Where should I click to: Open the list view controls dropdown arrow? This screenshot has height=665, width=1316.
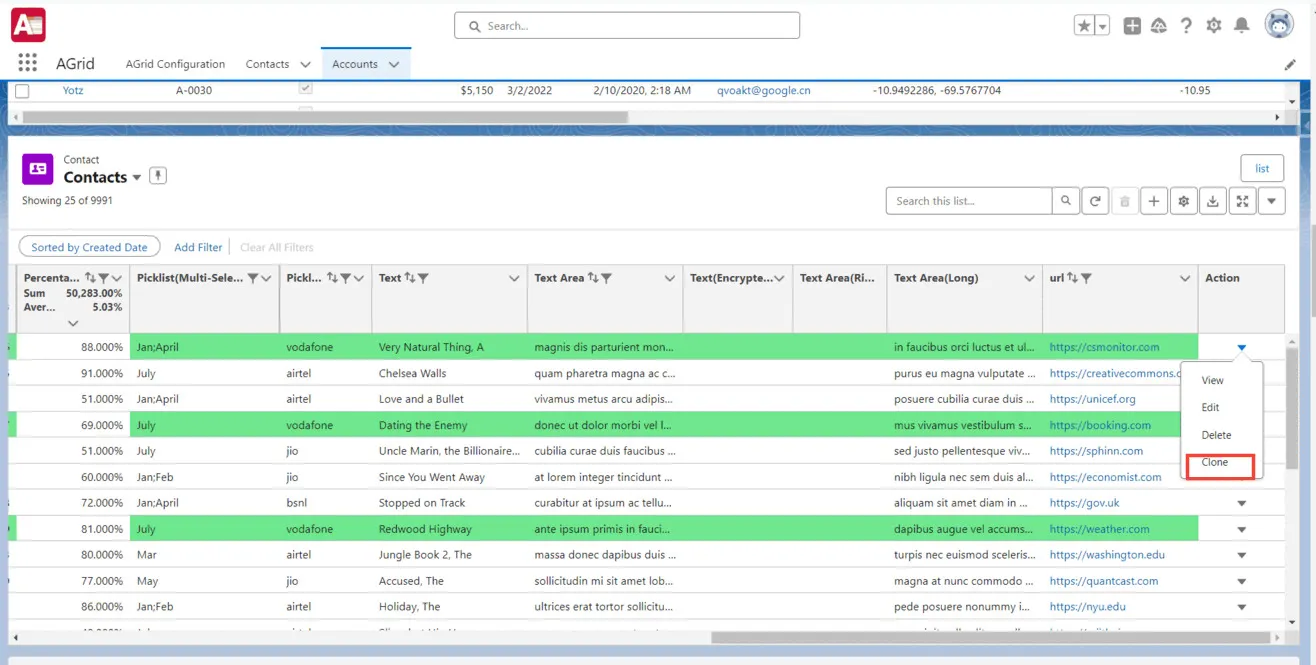pos(1271,200)
